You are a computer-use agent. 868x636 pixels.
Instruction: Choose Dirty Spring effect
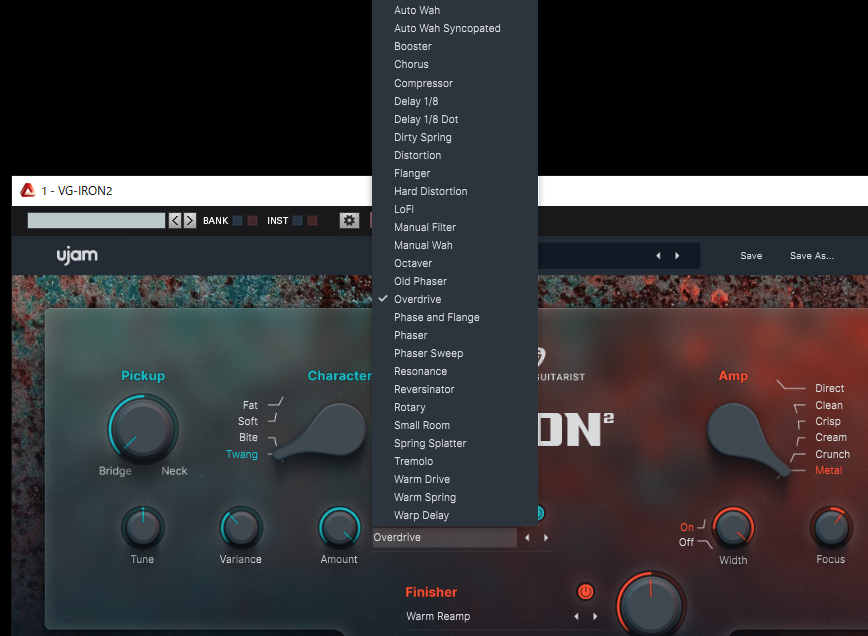pos(454,137)
